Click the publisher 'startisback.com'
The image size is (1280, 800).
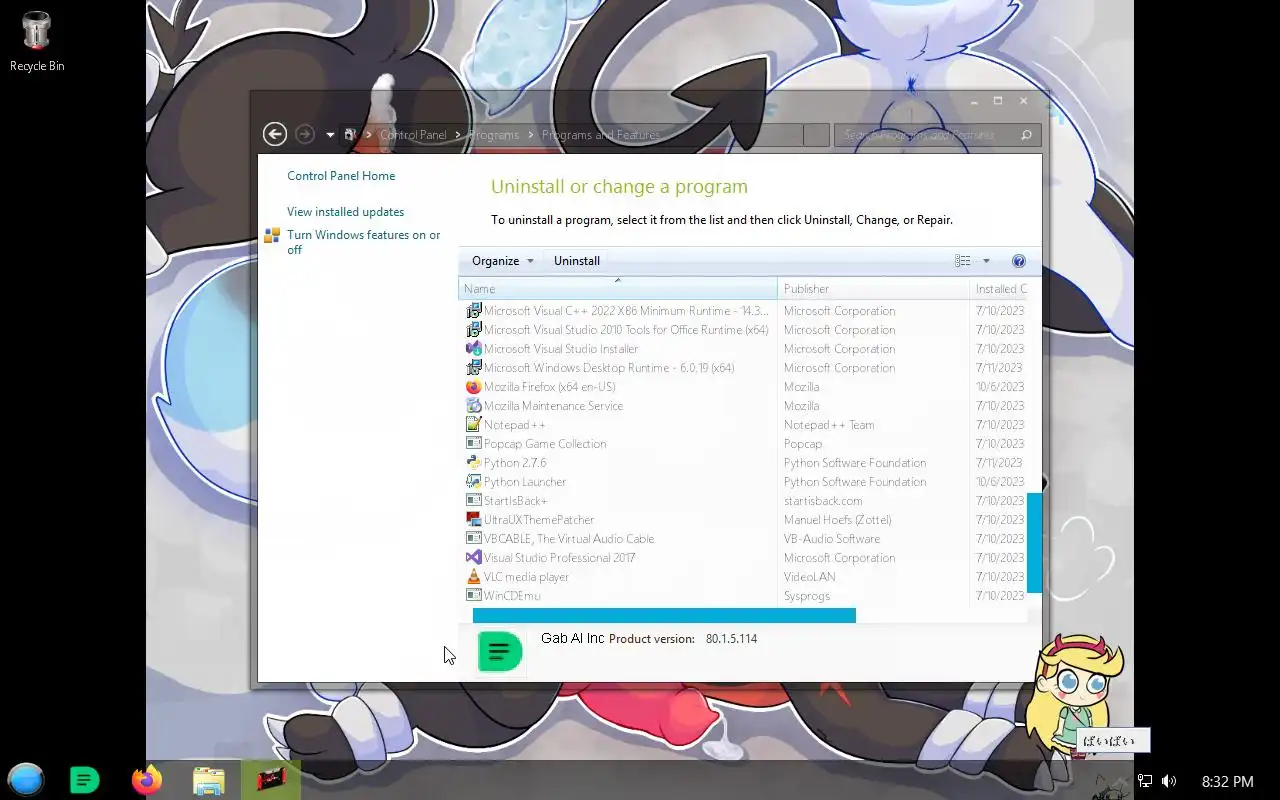tap(823, 501)
